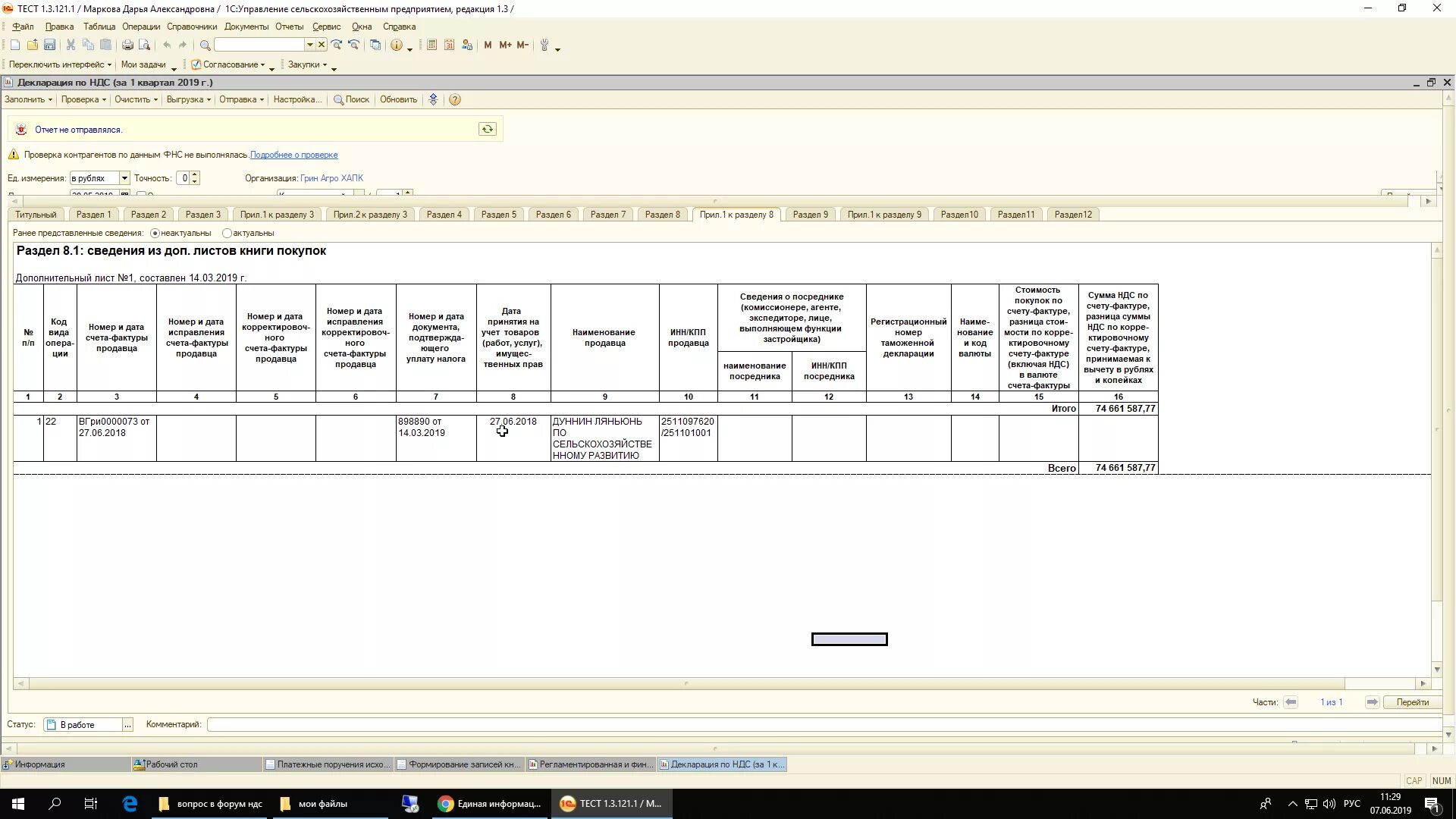Click the Отправка send report icon
The height and width of the screenshot is (819, 1456).
coord(239,99)
